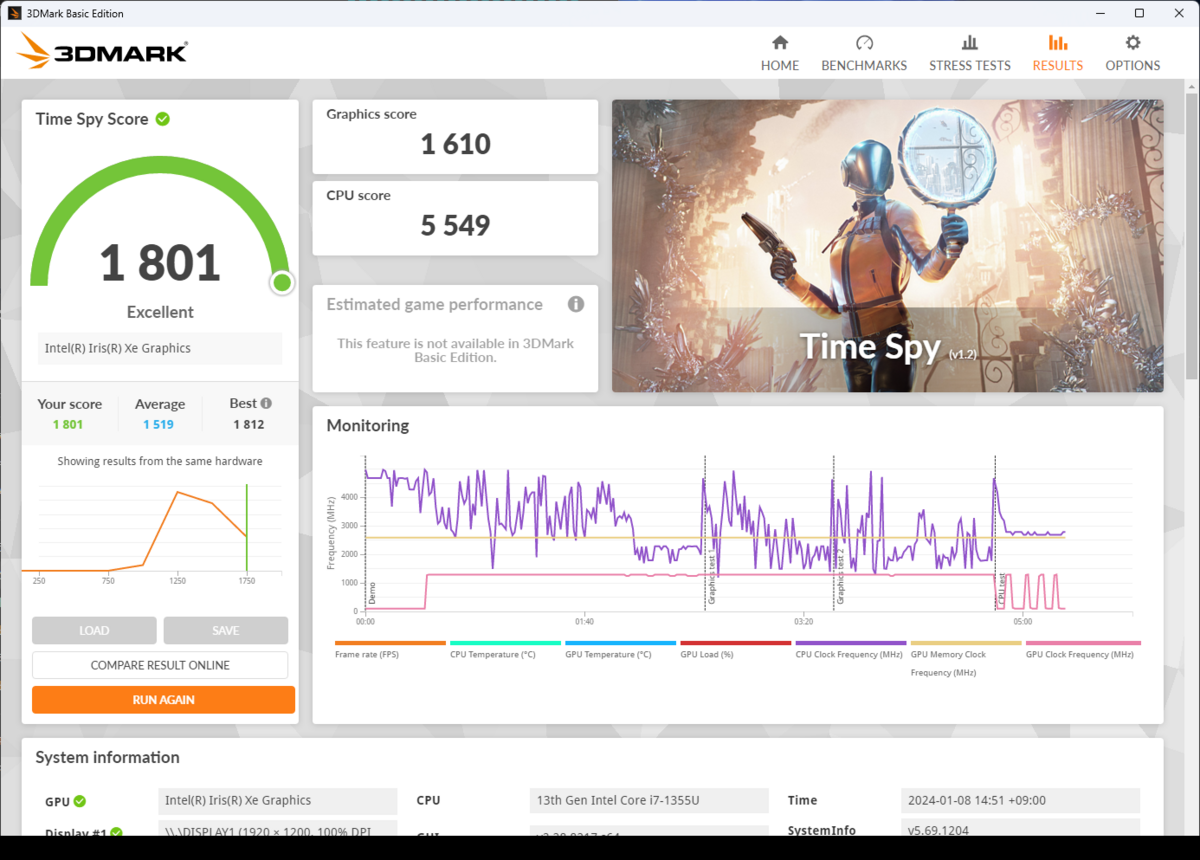
Task: Click the Time field 2024-01-08 14:51
Action: click(x=1020, y=800)
